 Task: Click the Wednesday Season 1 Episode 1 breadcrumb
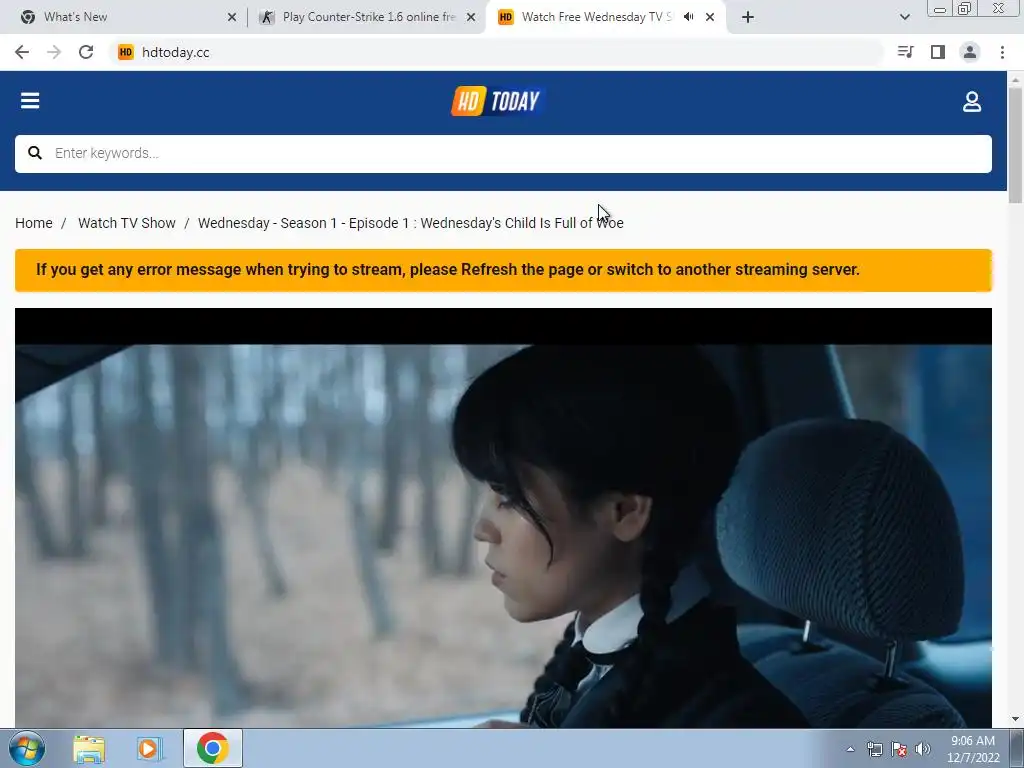(411, 223)
